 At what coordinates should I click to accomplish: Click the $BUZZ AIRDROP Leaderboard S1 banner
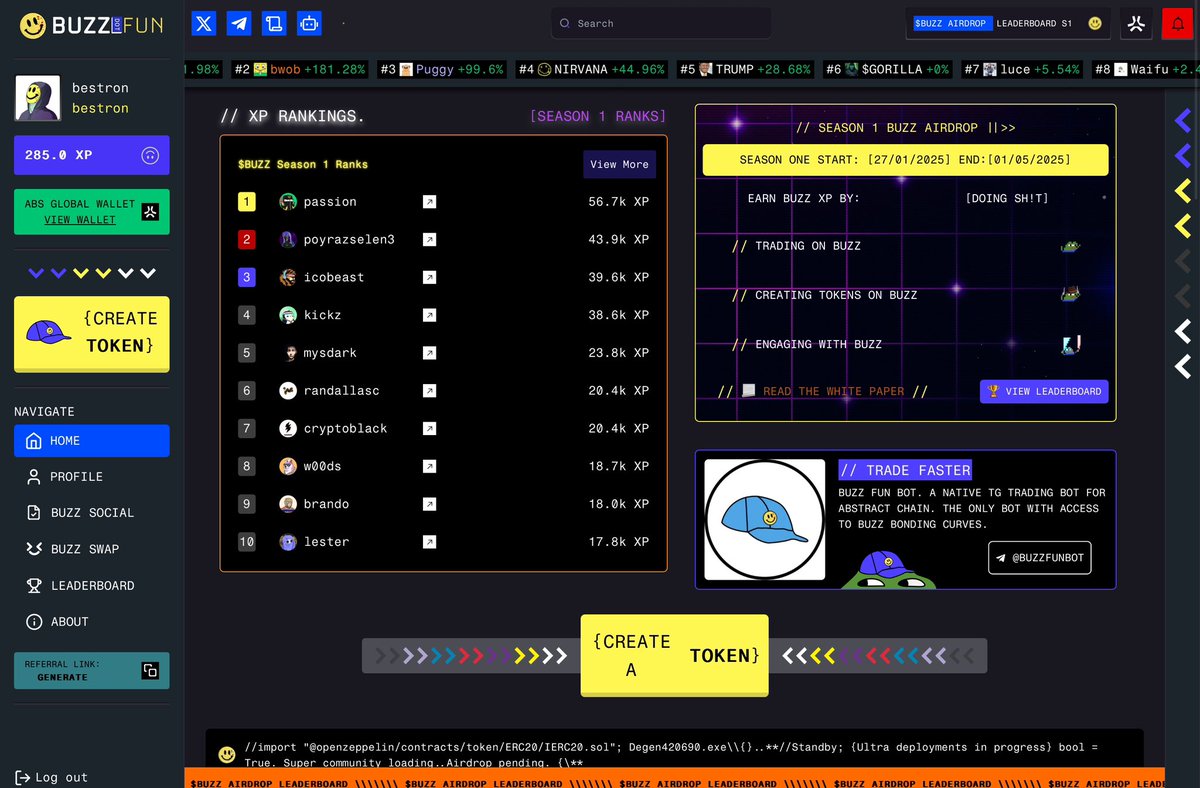1008,23
